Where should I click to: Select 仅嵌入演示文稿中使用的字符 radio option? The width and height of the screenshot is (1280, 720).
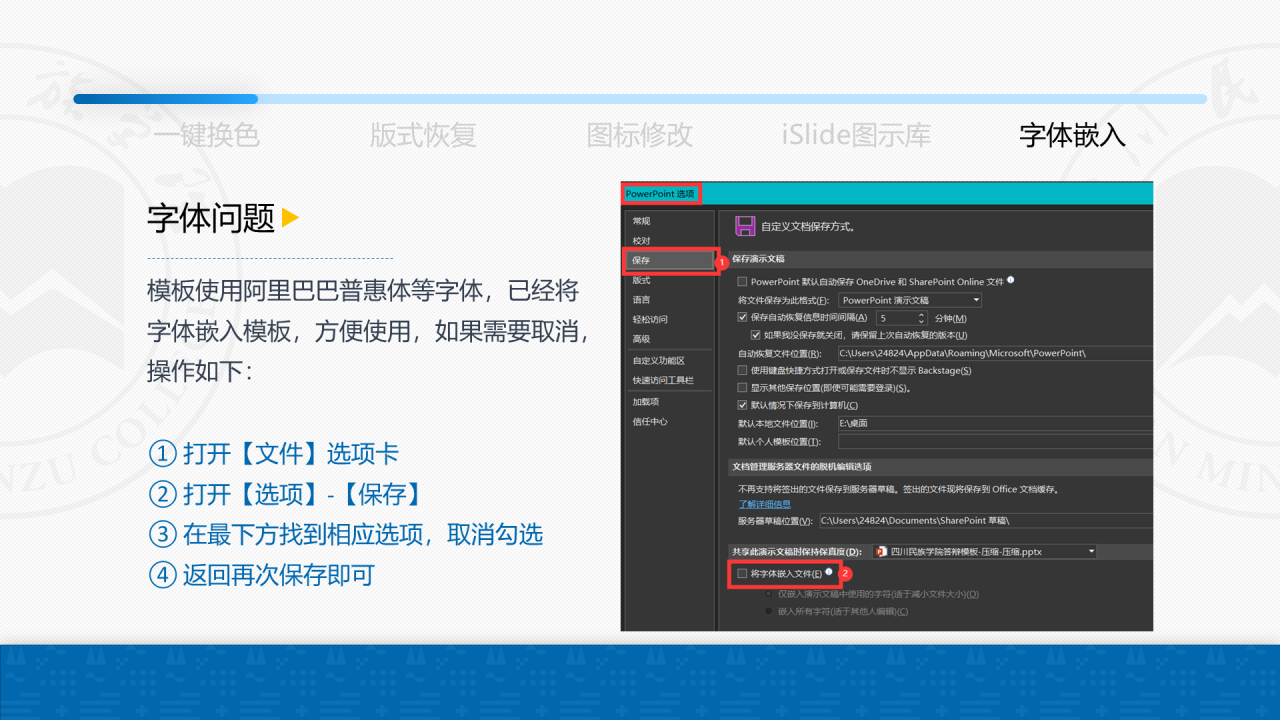pos(769,593)
